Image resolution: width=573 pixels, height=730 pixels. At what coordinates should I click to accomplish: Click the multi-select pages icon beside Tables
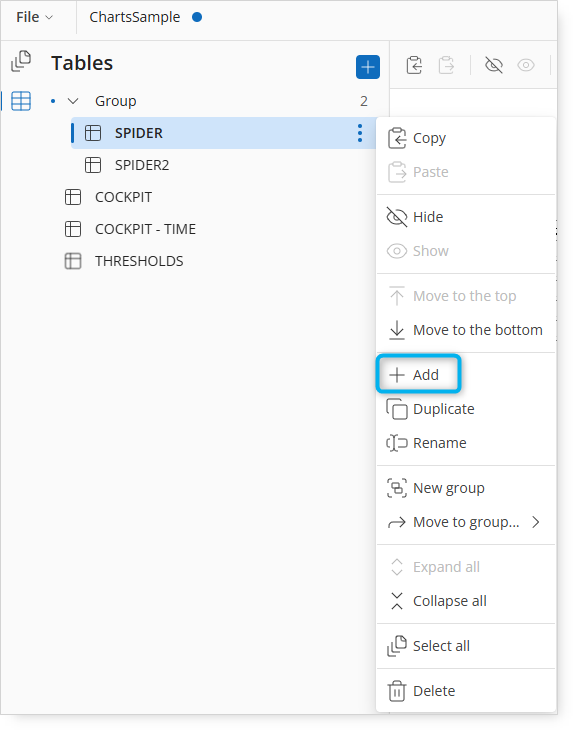tap(21, 61)
